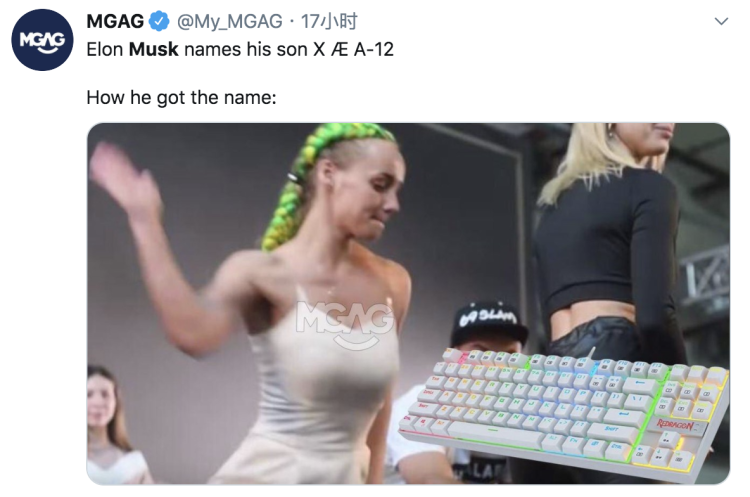The image size is (750, 497).
Task: Click the line "How he got the name:"
Action: pyautogui.click(x=181, y=98)
